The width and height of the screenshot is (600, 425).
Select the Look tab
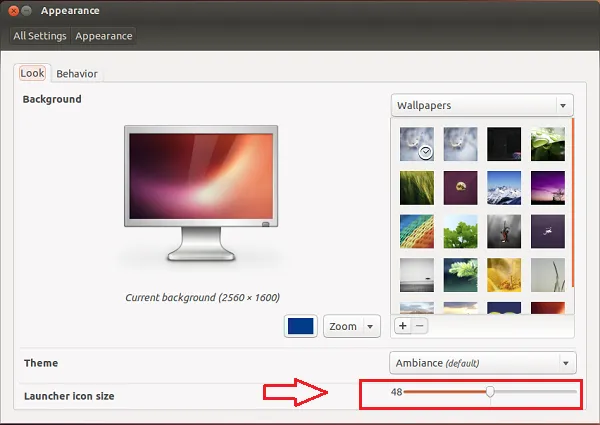[32, 73]
